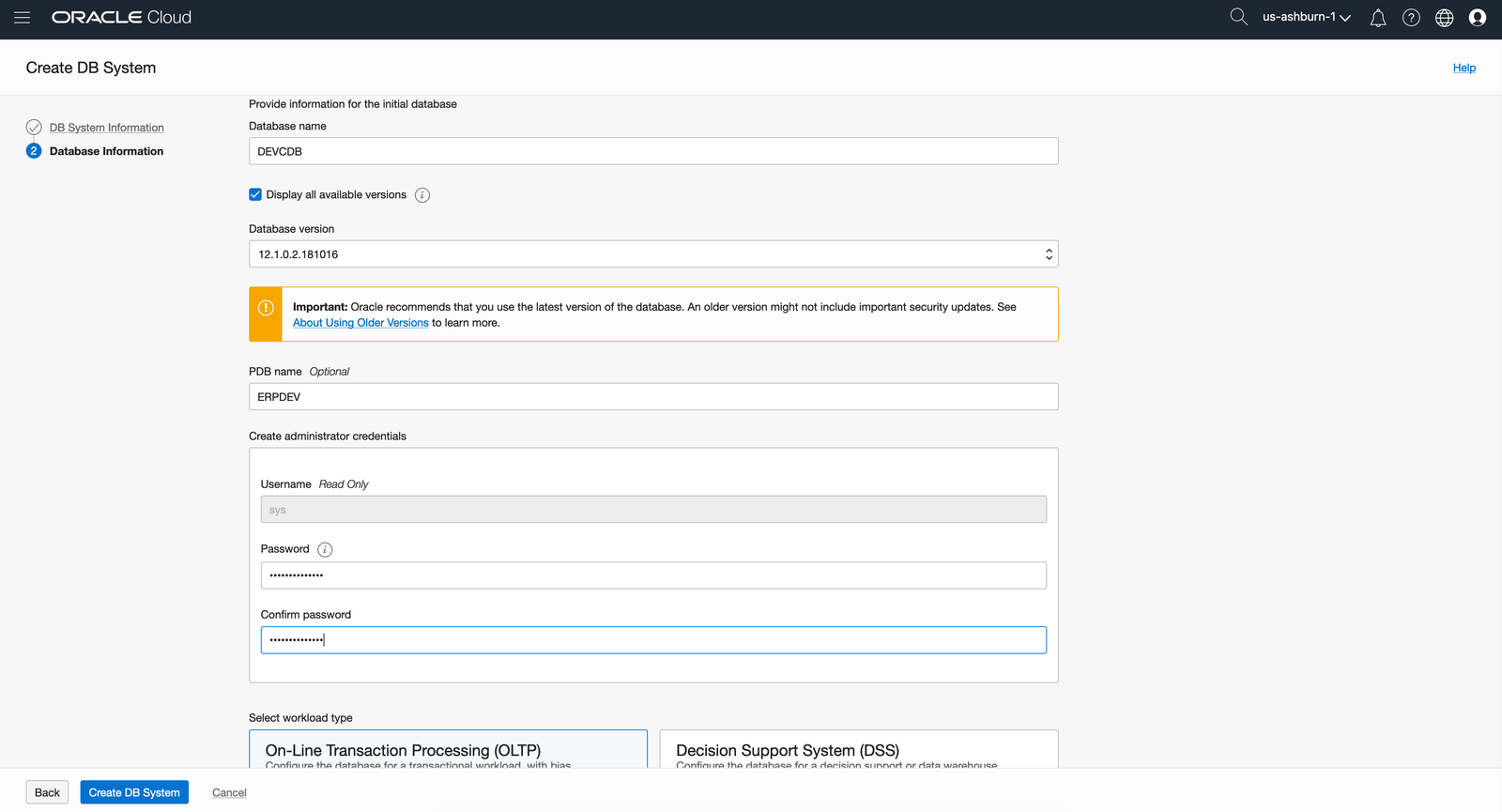The height and width of the screenshot is (812, 1502).
Task: Open the notifications bell
Action: [1377, 18]
